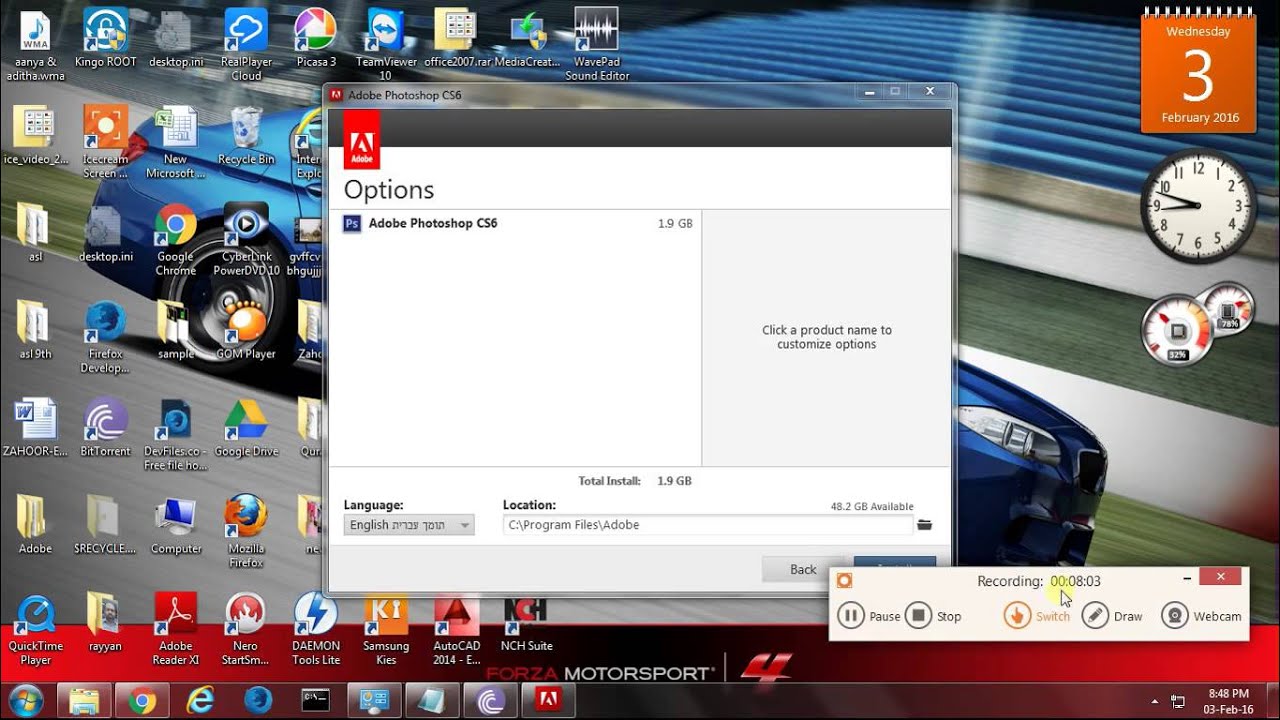Open the New Microsoft Excel file icon

click(x=175, y=142)
